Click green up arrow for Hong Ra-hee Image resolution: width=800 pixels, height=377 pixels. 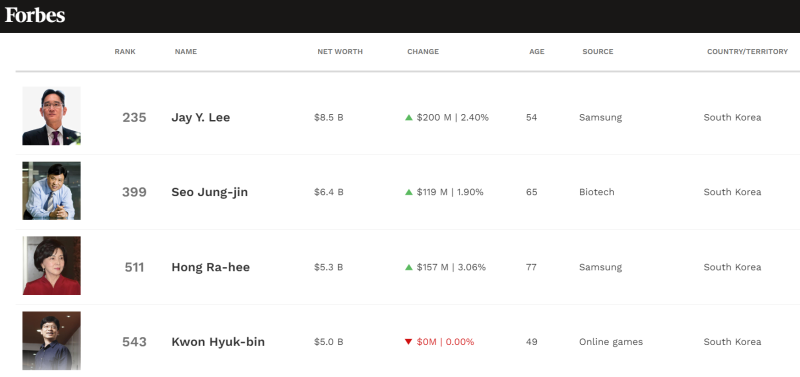point(409,267)
